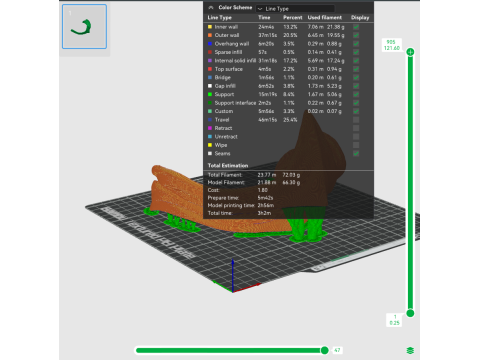
Task: Enable Travel moves display checkbox
Action: coord(356,120)
